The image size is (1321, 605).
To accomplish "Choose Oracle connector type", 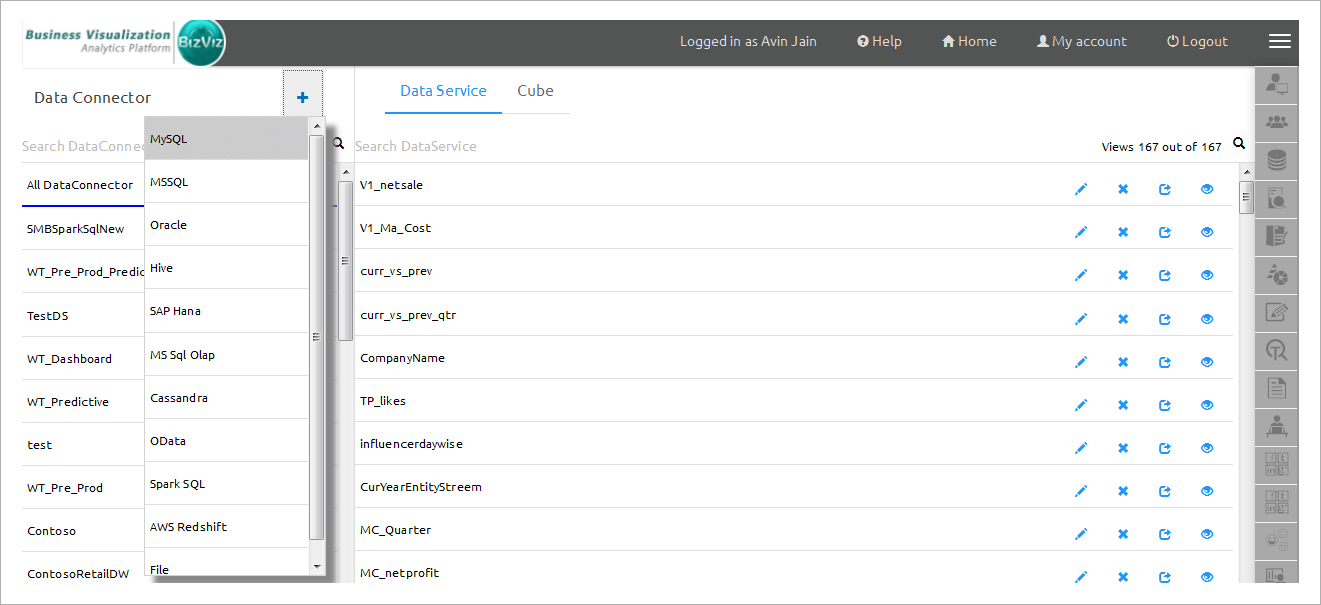I will click(x=227, y=225).
